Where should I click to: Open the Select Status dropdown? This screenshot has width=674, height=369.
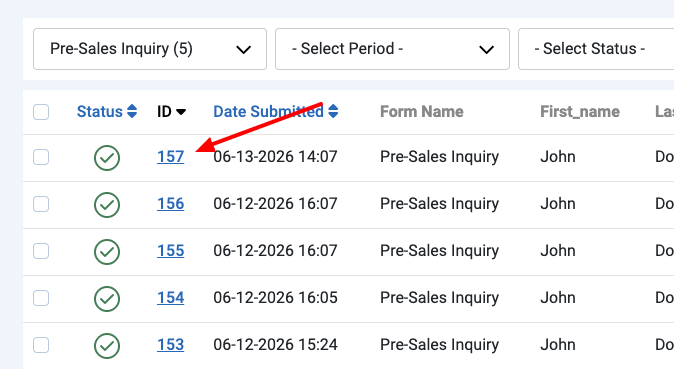coord(596,49)
